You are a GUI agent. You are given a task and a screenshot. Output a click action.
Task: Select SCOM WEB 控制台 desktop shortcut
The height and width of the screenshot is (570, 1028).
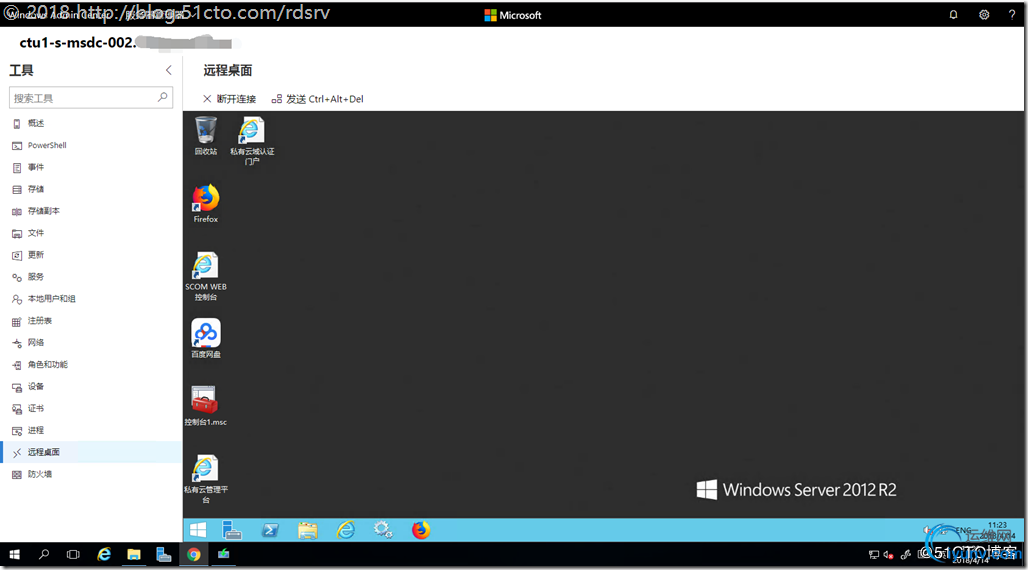(x=206, y=276)
